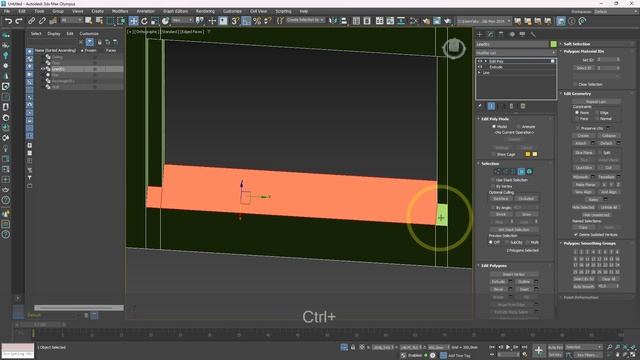Click the ViewCube in viewport
This screenshot has width=640, height=360.
pyautogui.click(x=454, y=48)
